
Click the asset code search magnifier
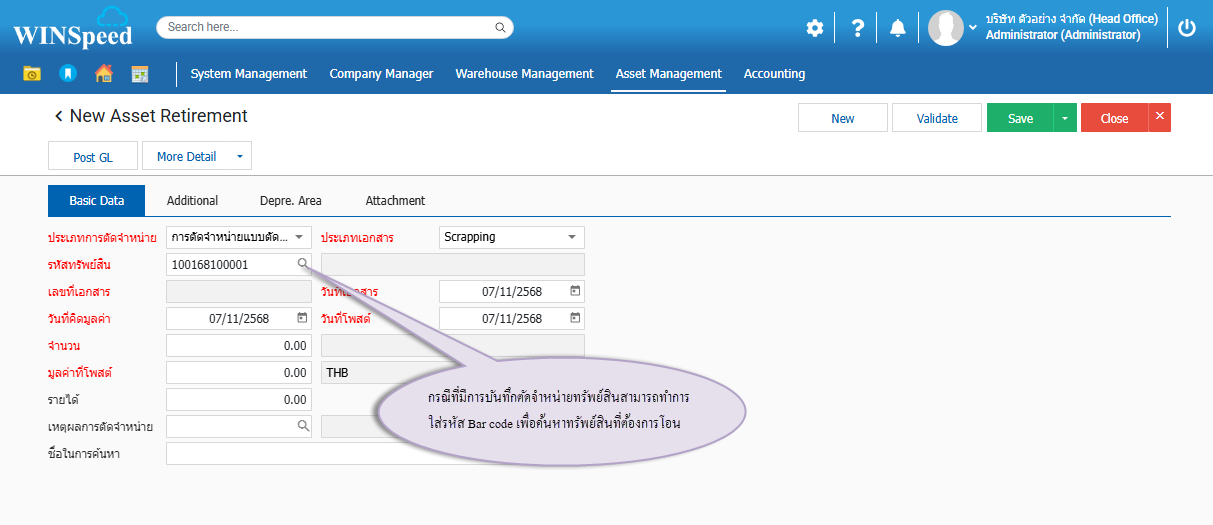(x=302, y=264)
